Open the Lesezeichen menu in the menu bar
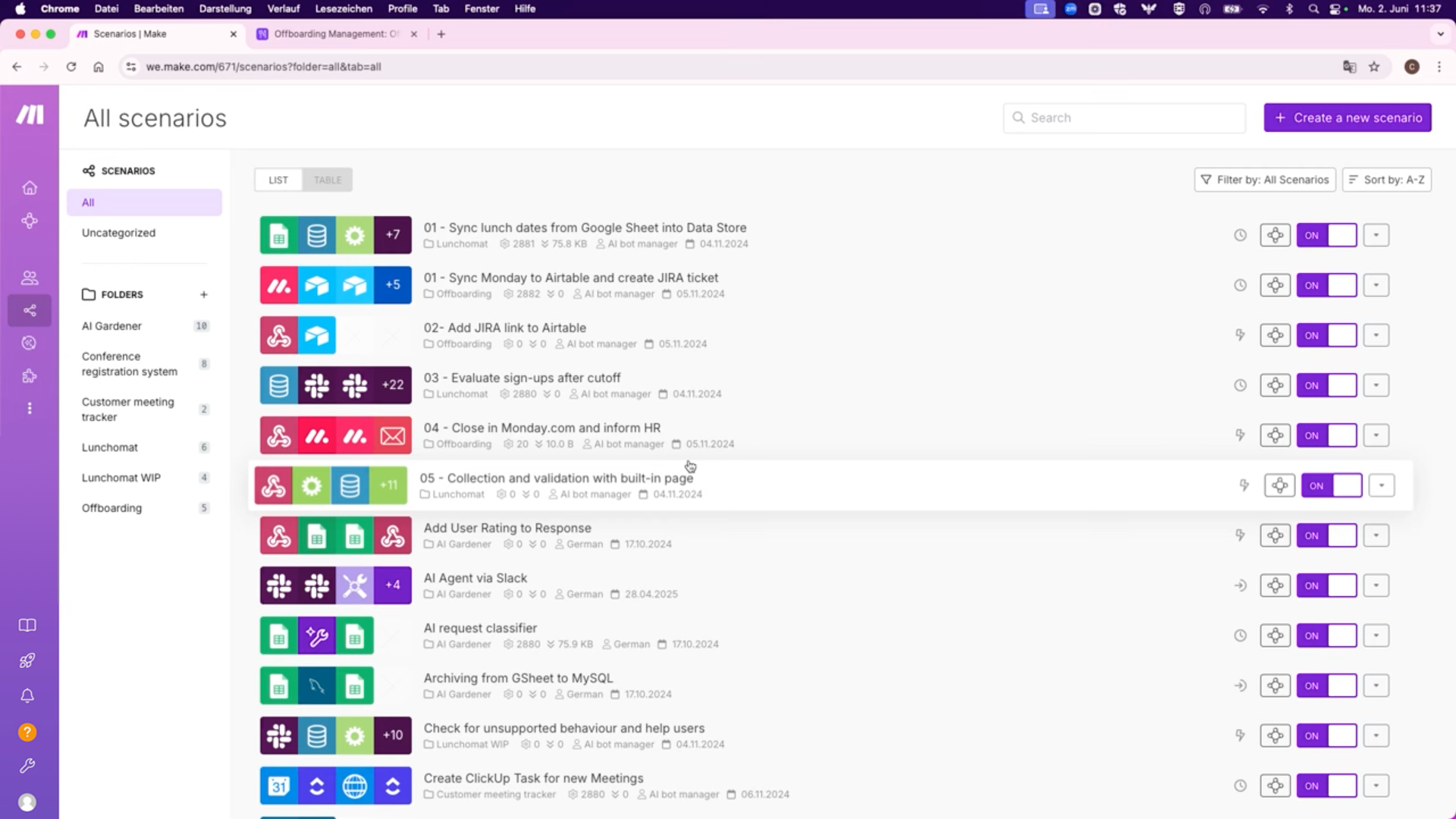This screenshot has width=1456, height=819. pyautogui.click(x=344, y=8)
